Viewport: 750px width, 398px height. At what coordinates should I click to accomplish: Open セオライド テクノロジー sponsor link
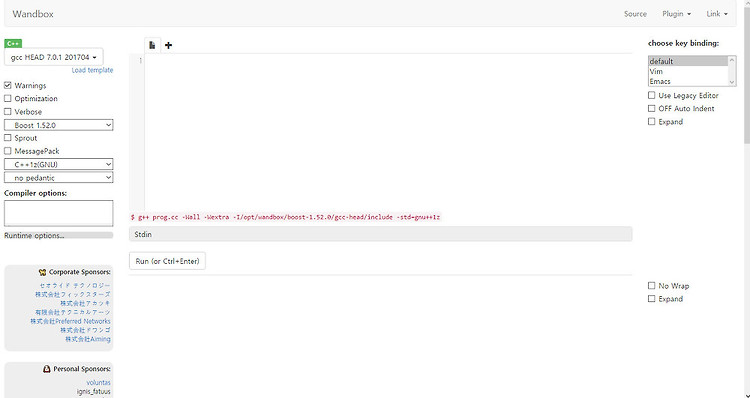point(75,285)
